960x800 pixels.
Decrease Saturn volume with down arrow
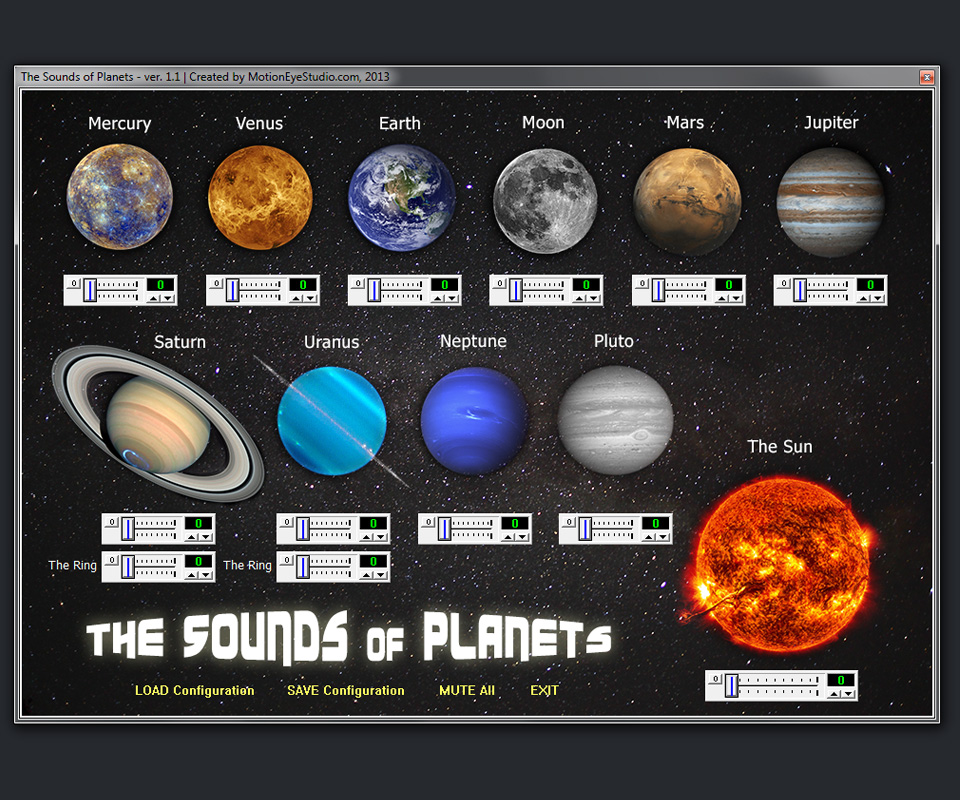pos(206,537)
